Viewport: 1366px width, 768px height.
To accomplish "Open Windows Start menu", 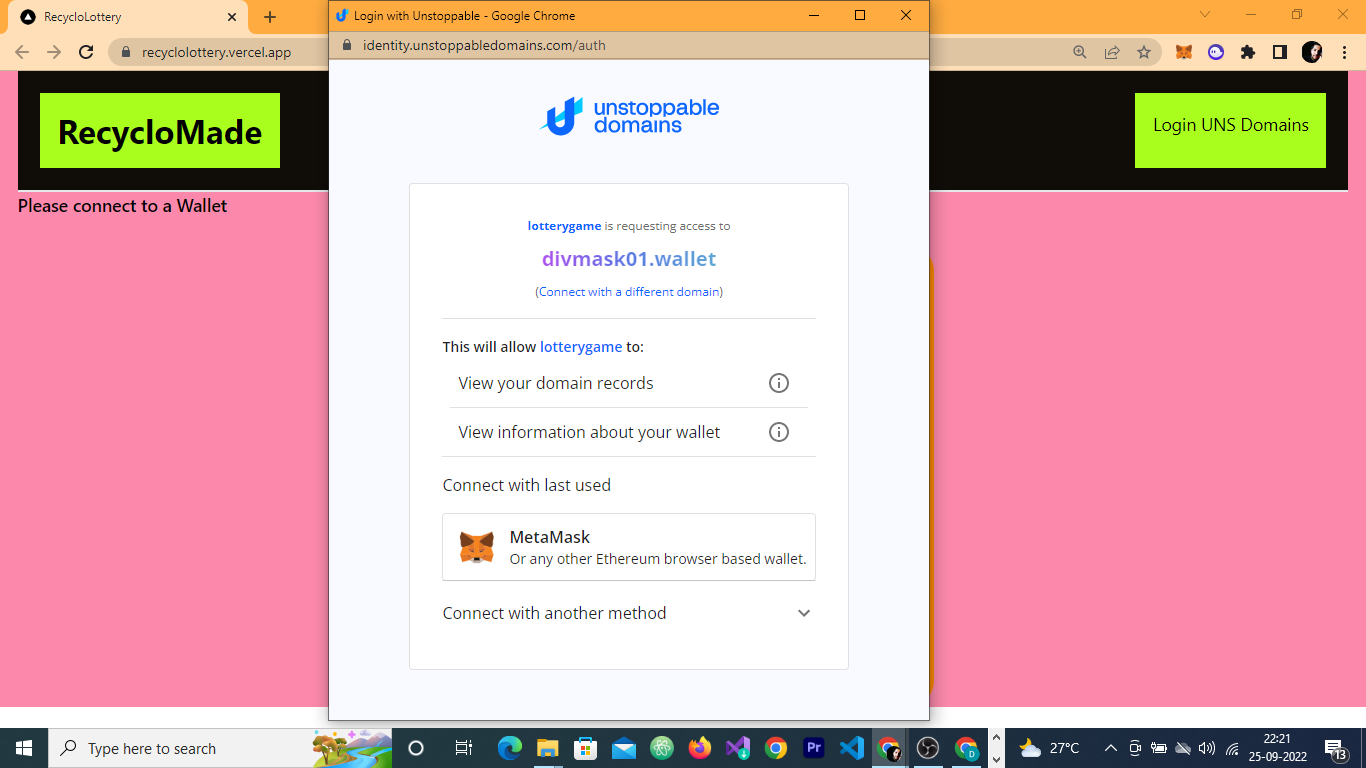I will [24, 748].
